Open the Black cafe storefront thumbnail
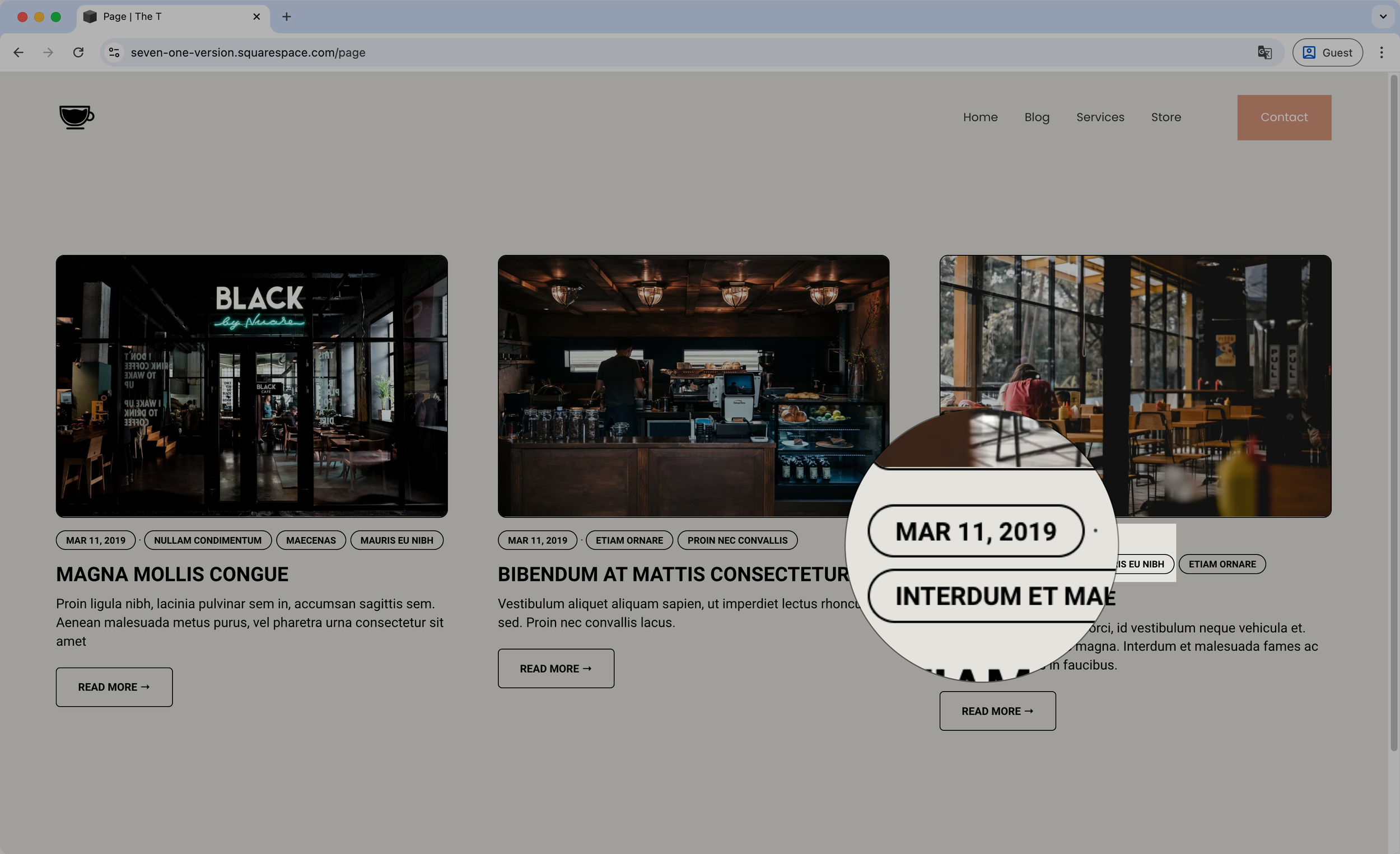 (x=251, y=386)
